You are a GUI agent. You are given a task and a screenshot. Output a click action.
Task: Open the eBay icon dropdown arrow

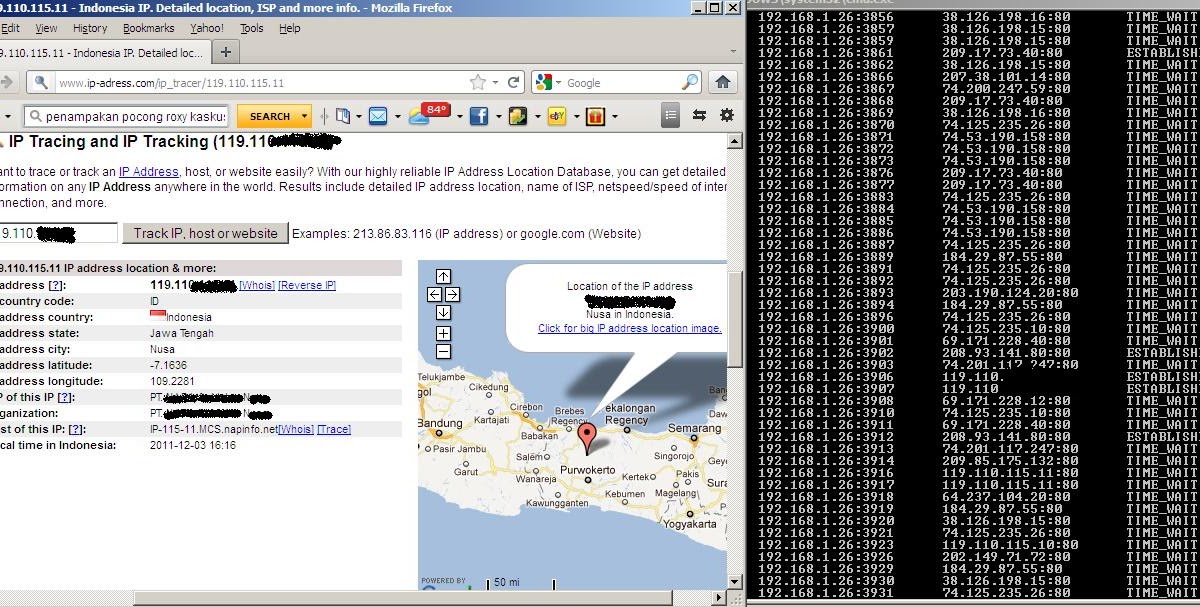coord(577,117)
